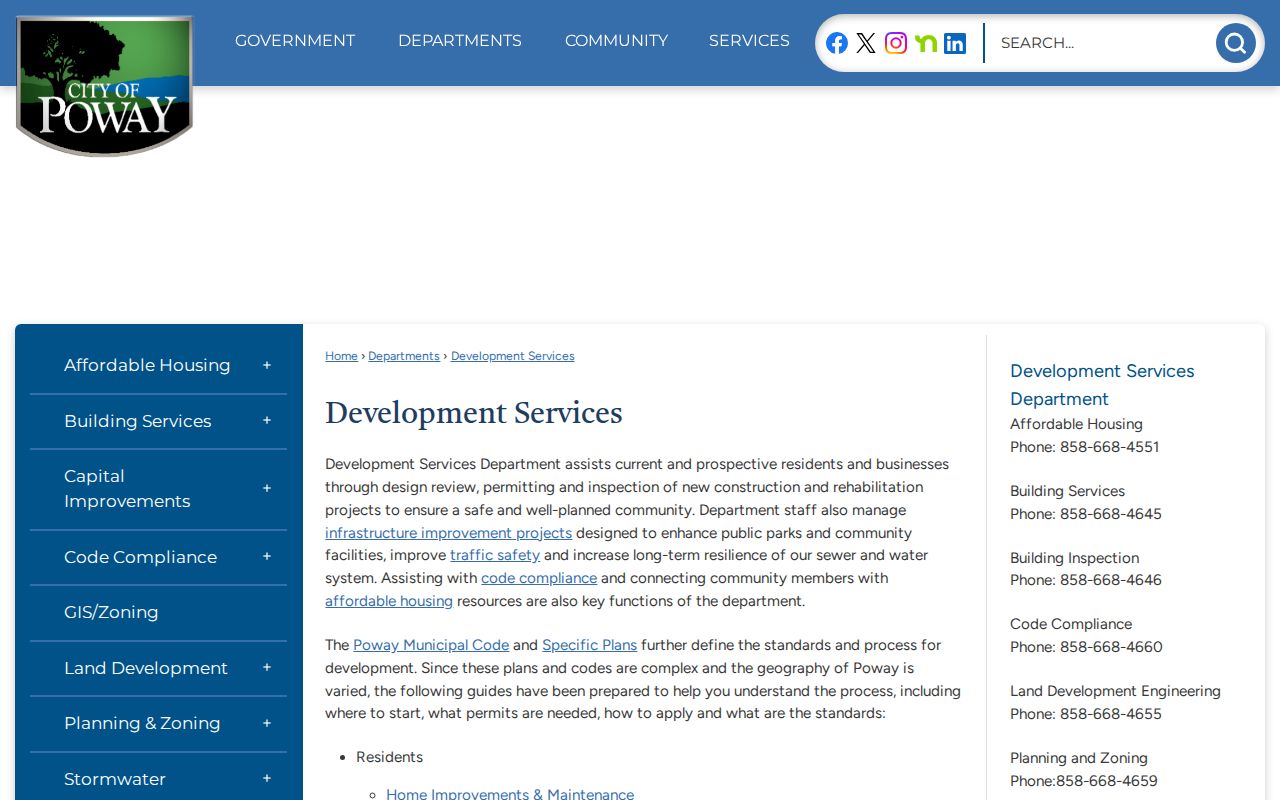
Task: Click the Development Services Department heading
Action: point(1102,385)
